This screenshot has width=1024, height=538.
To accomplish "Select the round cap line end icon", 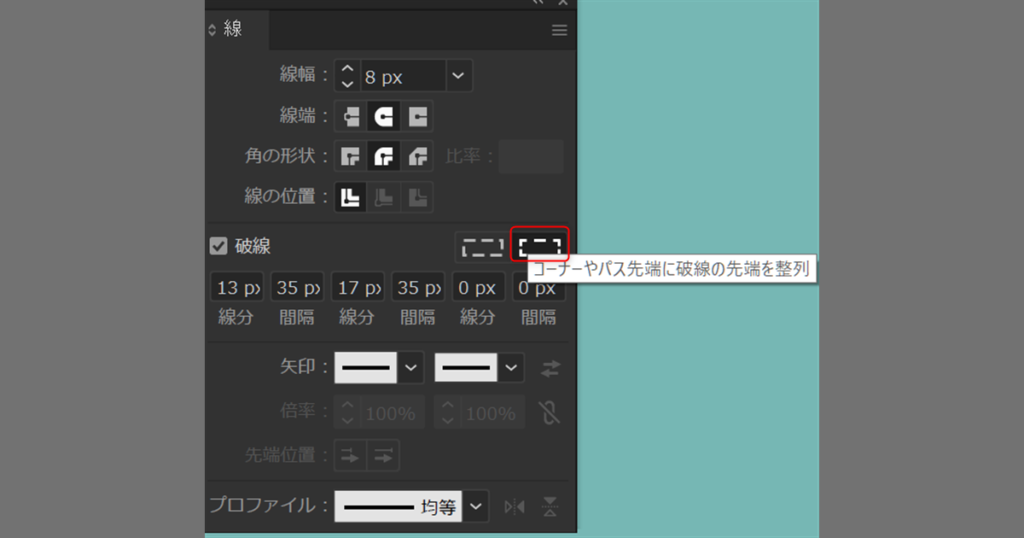I will pyautogui.click(x=384, y=116).
